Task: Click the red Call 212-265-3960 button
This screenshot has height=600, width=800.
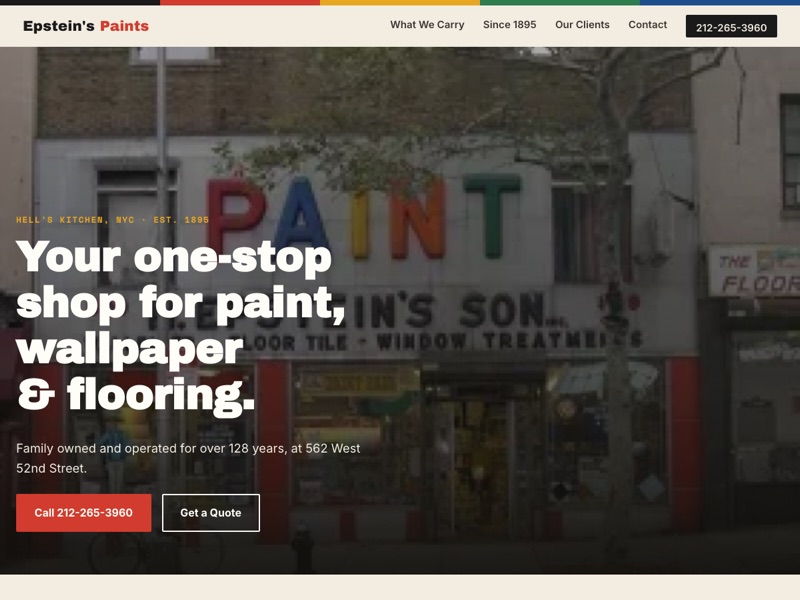Action: [x=84, y=513]
